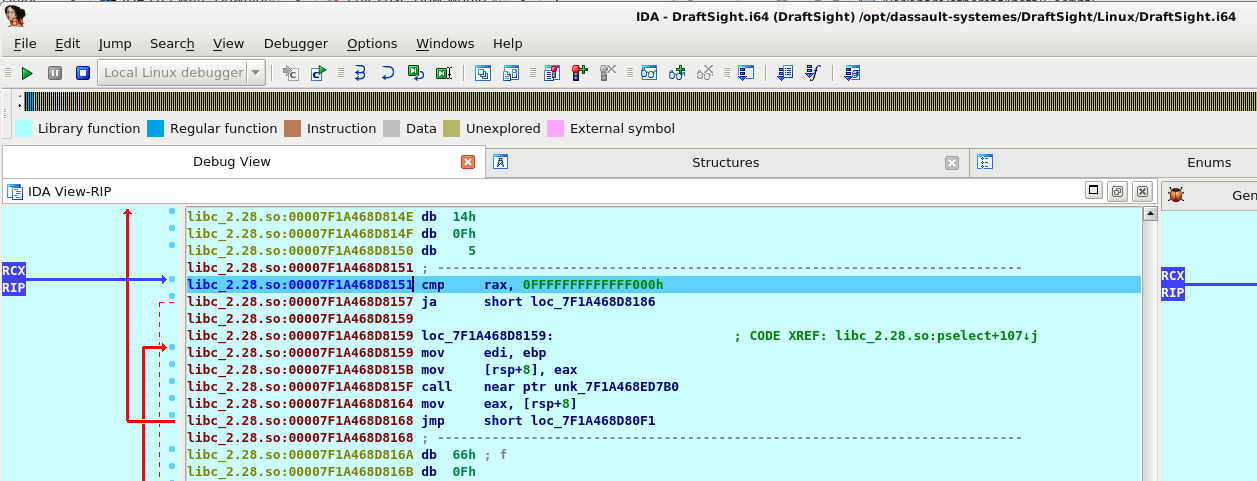This screenshot has height=481, width=1257.
Task: Open the Edit menu
Action: pos(68,43)
